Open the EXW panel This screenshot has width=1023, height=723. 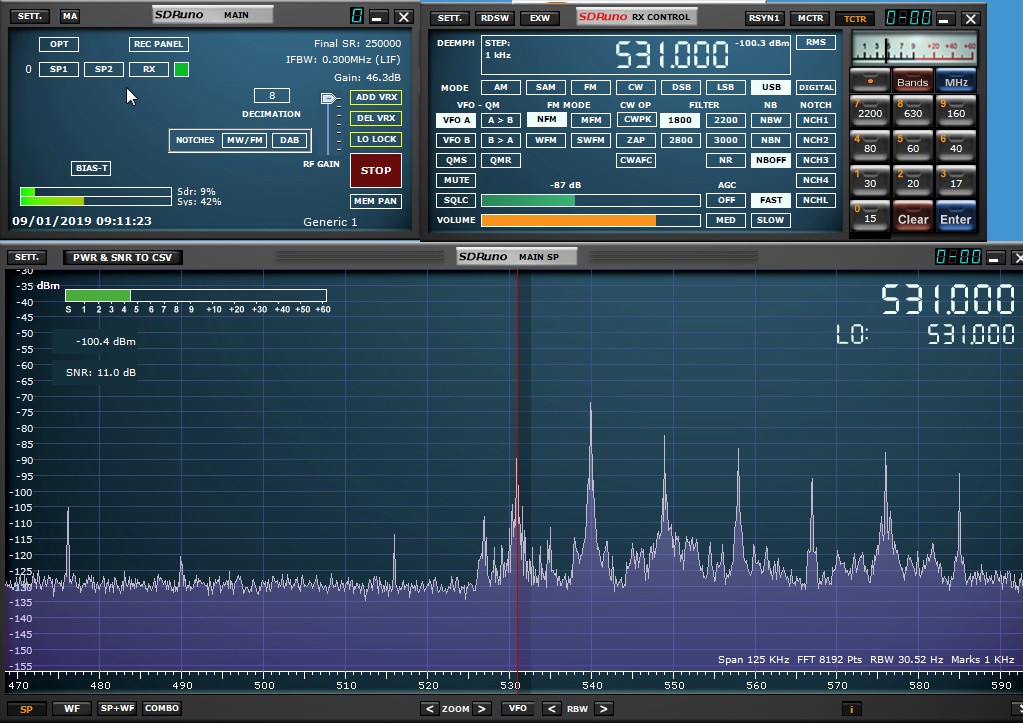[x=540, y=18]
